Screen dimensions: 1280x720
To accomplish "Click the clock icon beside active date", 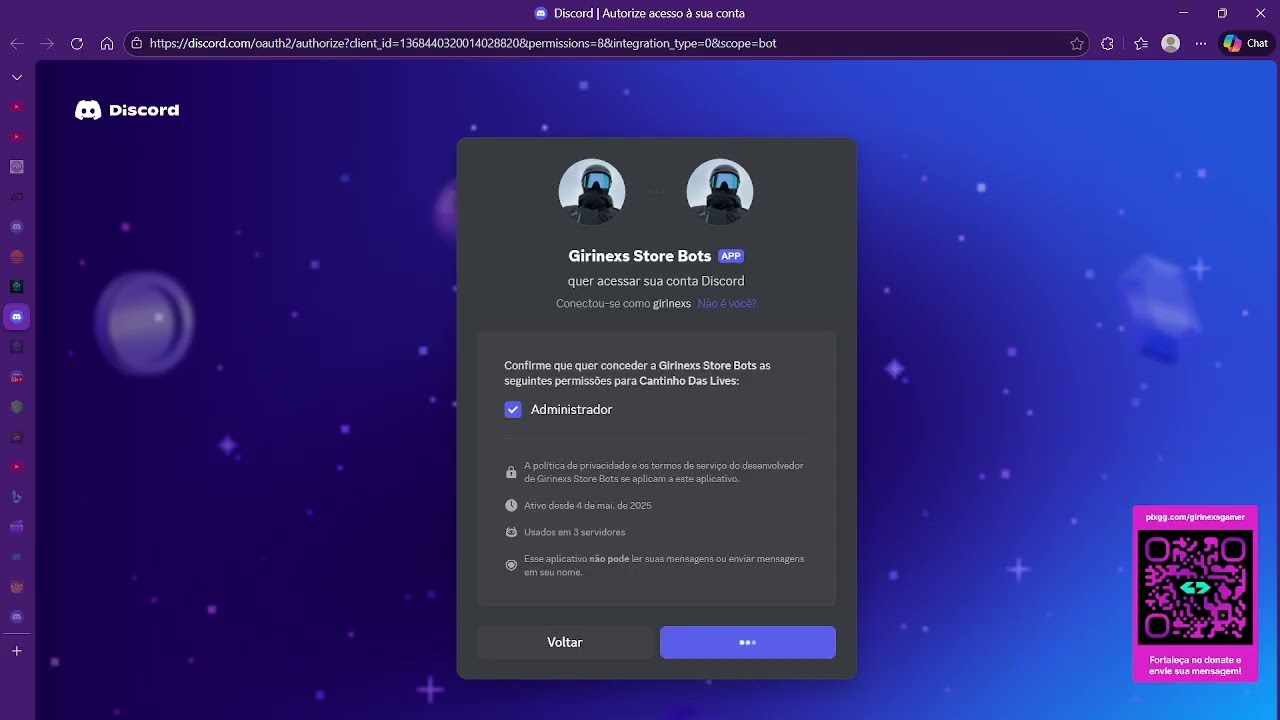I will 511,506.
